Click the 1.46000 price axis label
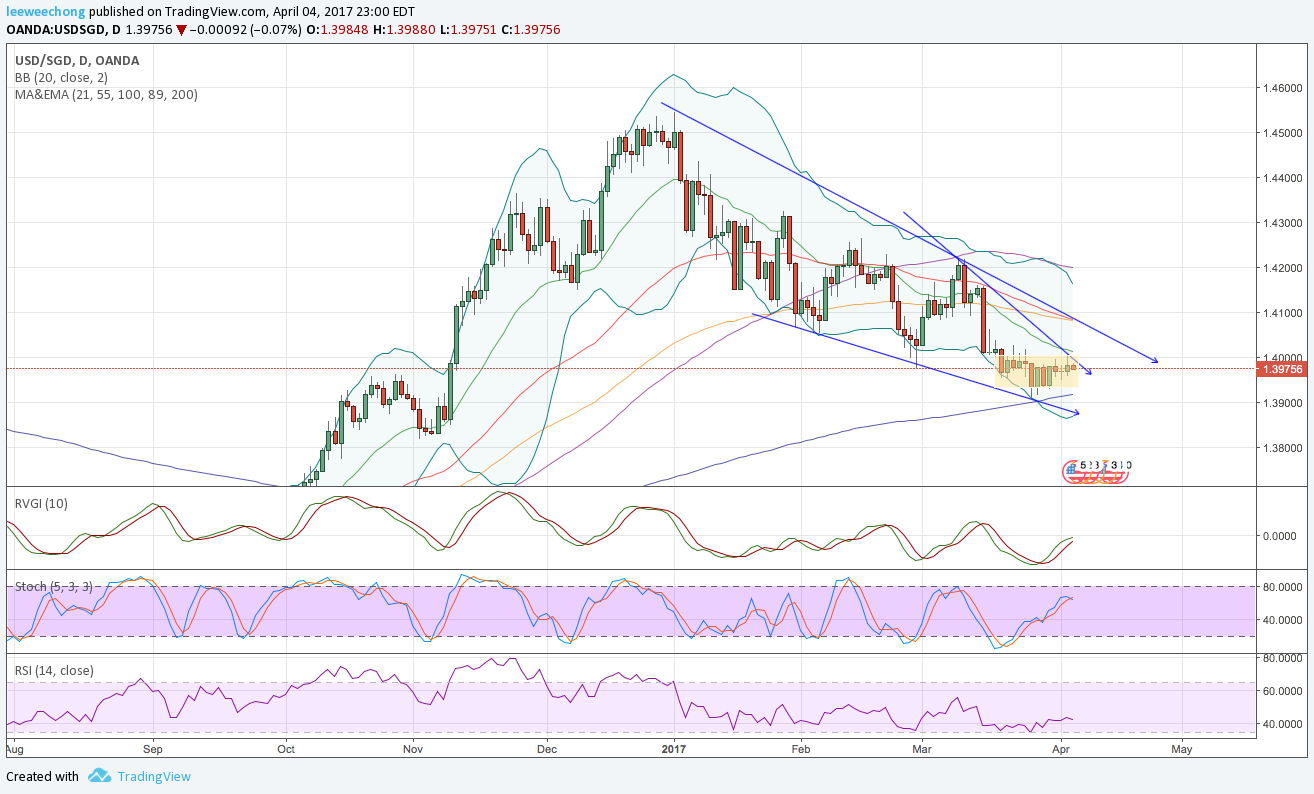Viewport: 1314px width, 794px height. tap(1282, 88)
